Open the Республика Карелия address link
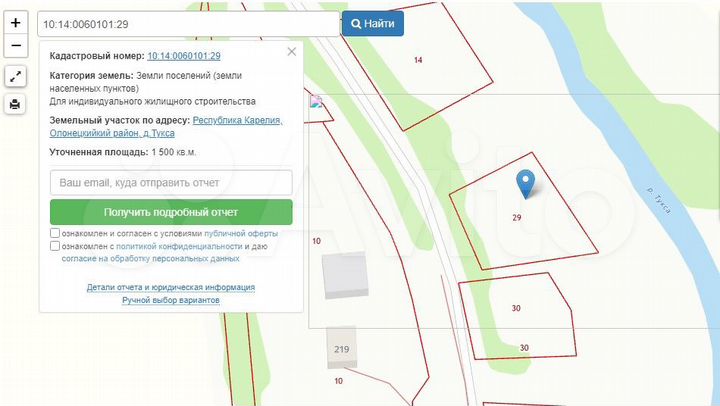This screenshot has height=406, width=720. (237, 120)
